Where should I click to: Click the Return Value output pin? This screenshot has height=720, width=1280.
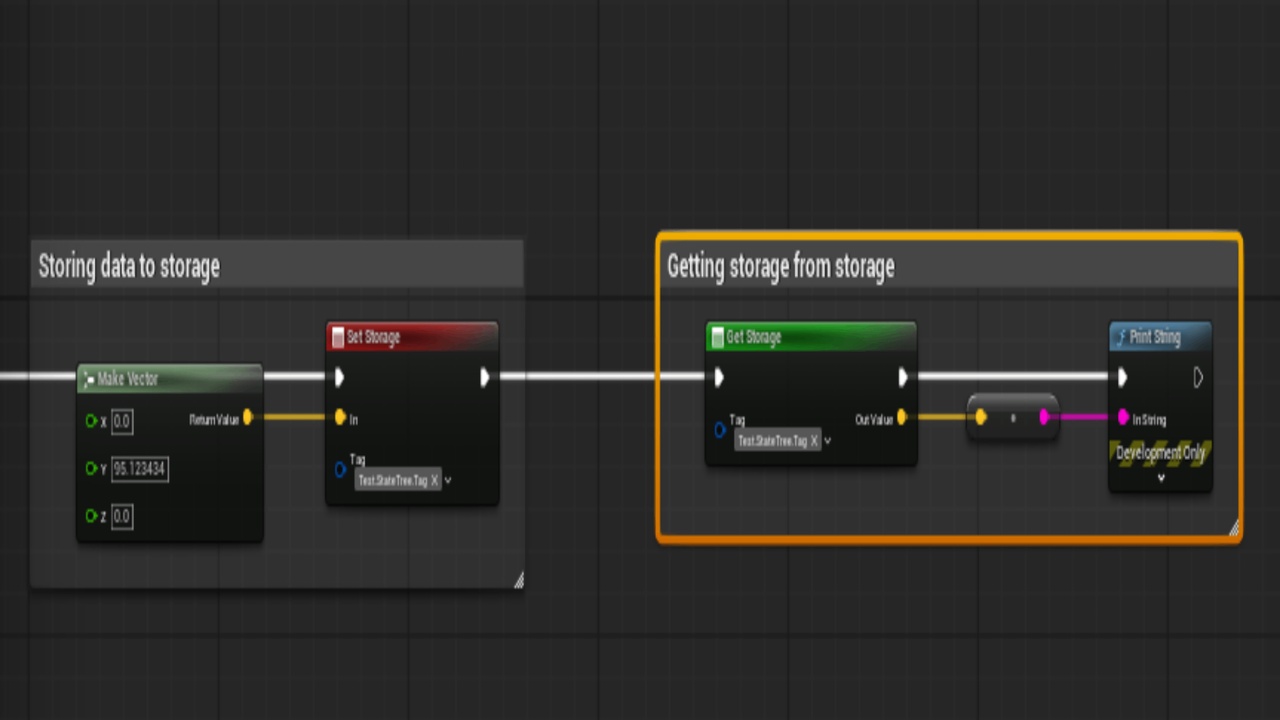click(247, 418)
